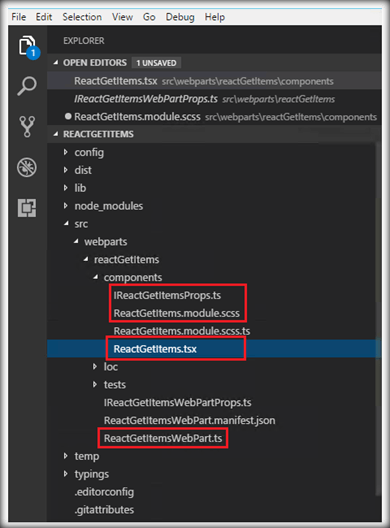
Task: Expand the lib folder
Action: point(66,188)
